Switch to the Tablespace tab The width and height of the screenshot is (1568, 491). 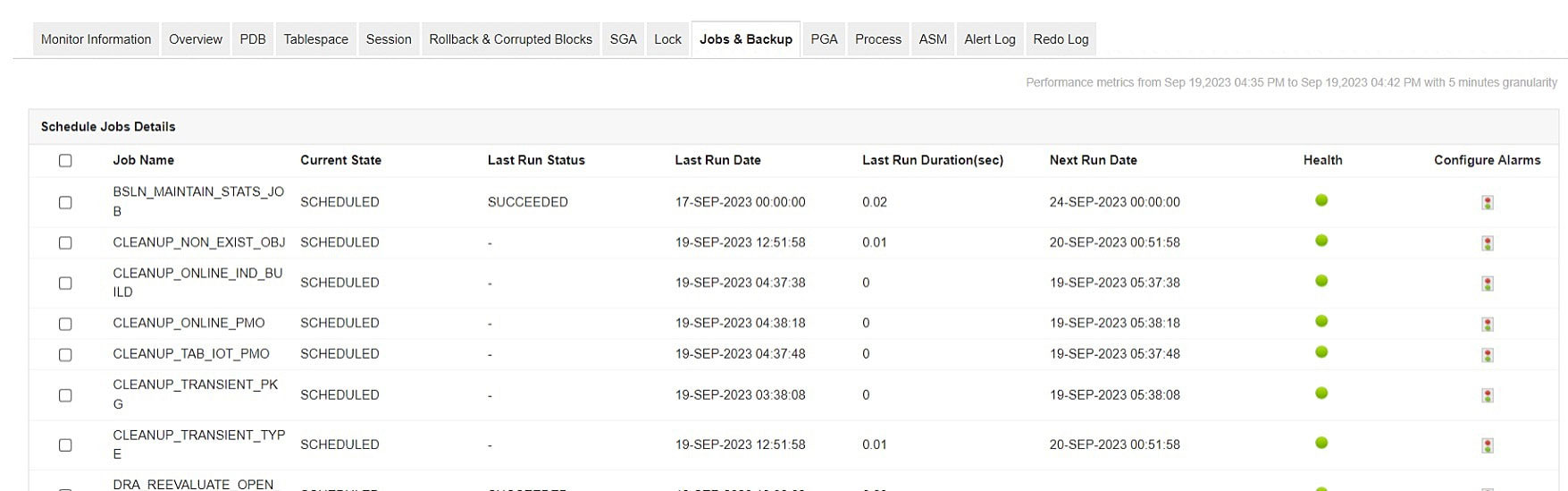(x=315, y=39)
